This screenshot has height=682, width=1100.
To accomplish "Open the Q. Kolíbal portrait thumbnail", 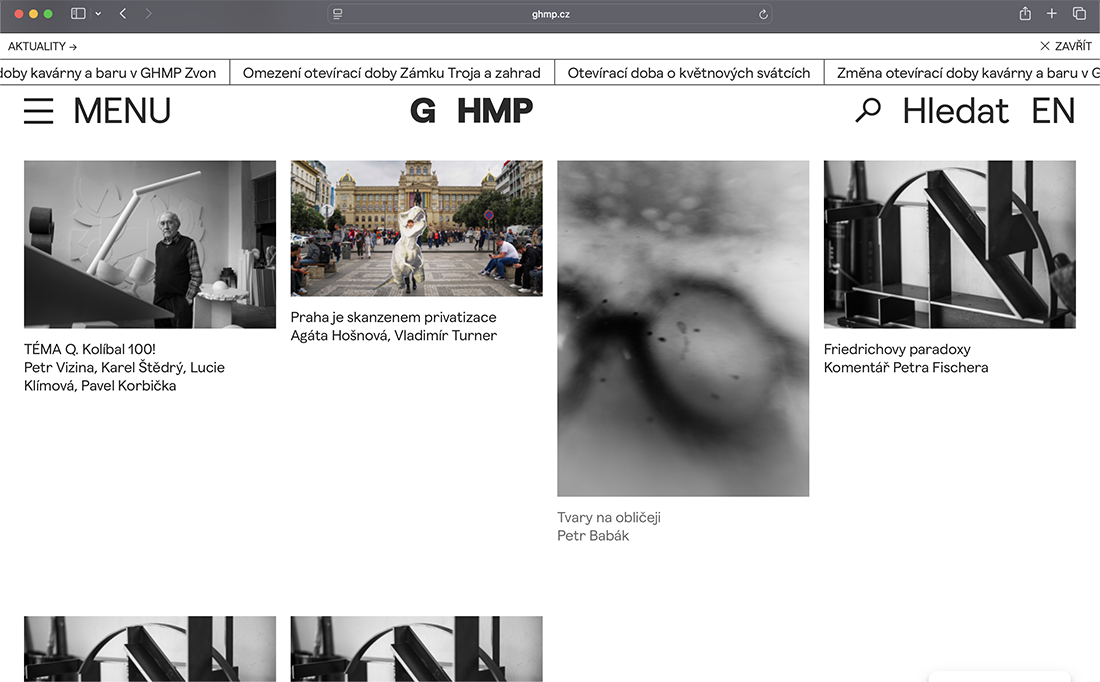I will (x=150, y=244).
